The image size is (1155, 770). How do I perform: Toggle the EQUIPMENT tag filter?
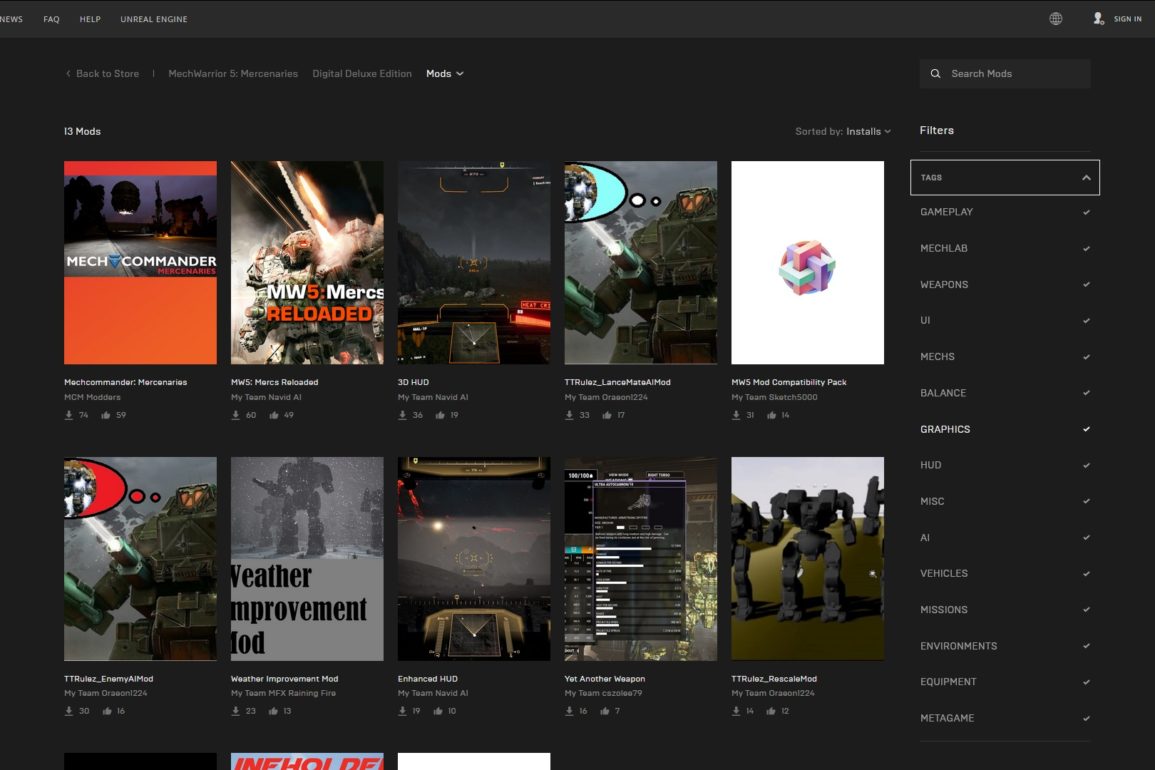(1005, 682)
